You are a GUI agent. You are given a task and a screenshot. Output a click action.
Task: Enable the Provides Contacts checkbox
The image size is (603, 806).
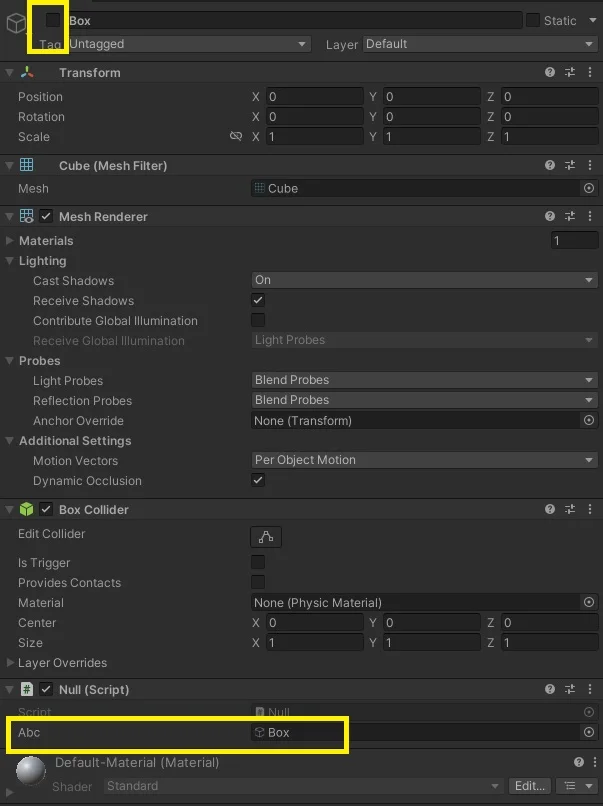click(x=258, y=582)
